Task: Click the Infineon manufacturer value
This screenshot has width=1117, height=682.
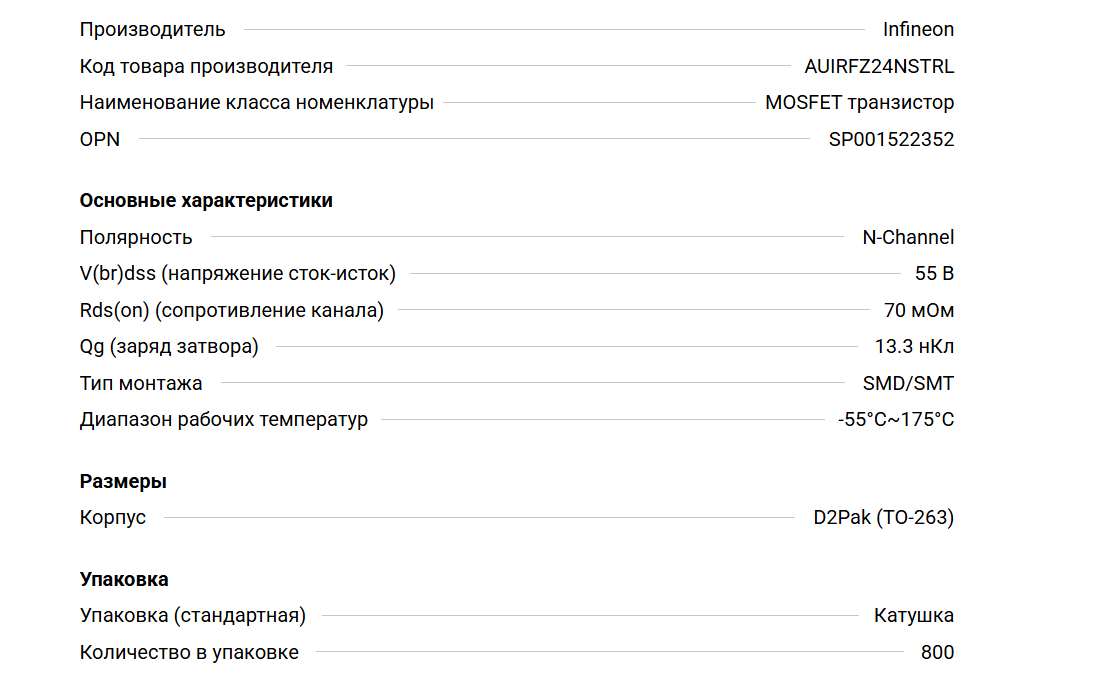Action: (x=918, y=30)
